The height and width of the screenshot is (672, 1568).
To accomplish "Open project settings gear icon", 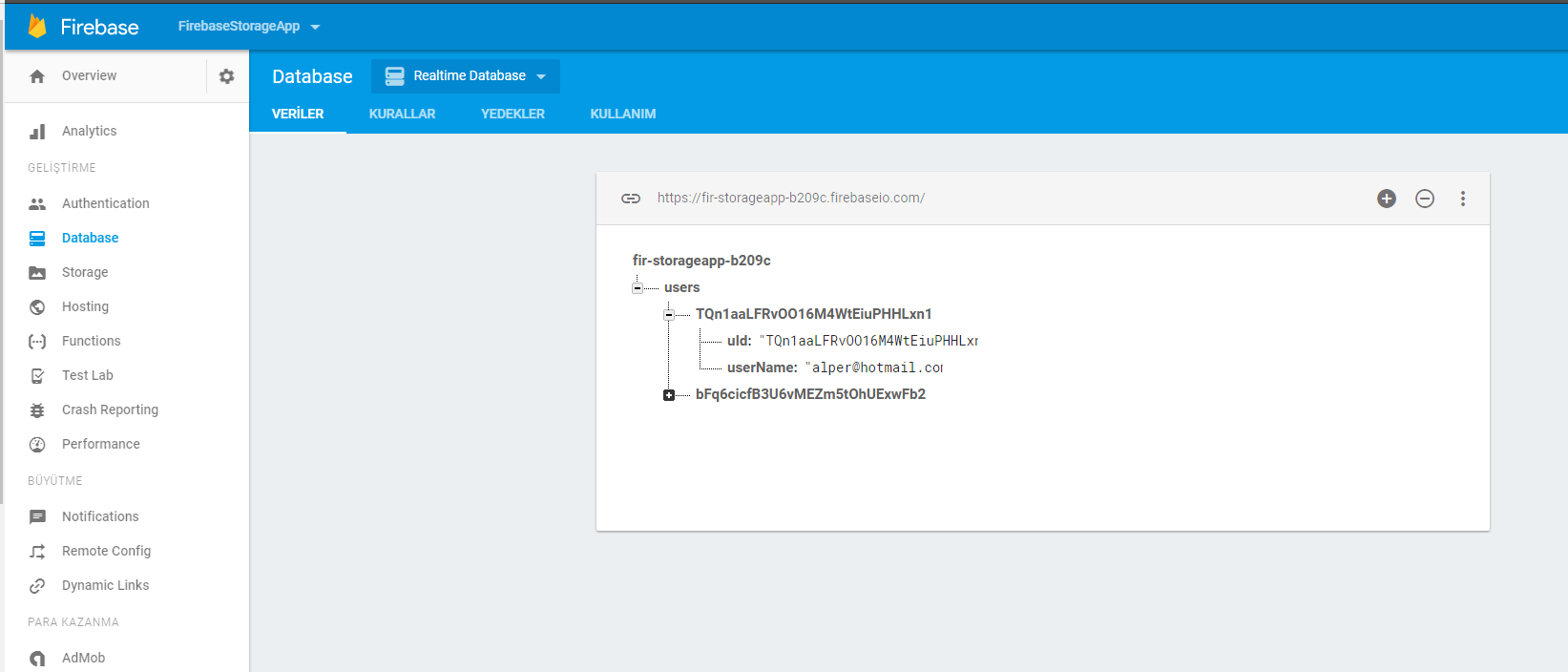I will [226, 76].
